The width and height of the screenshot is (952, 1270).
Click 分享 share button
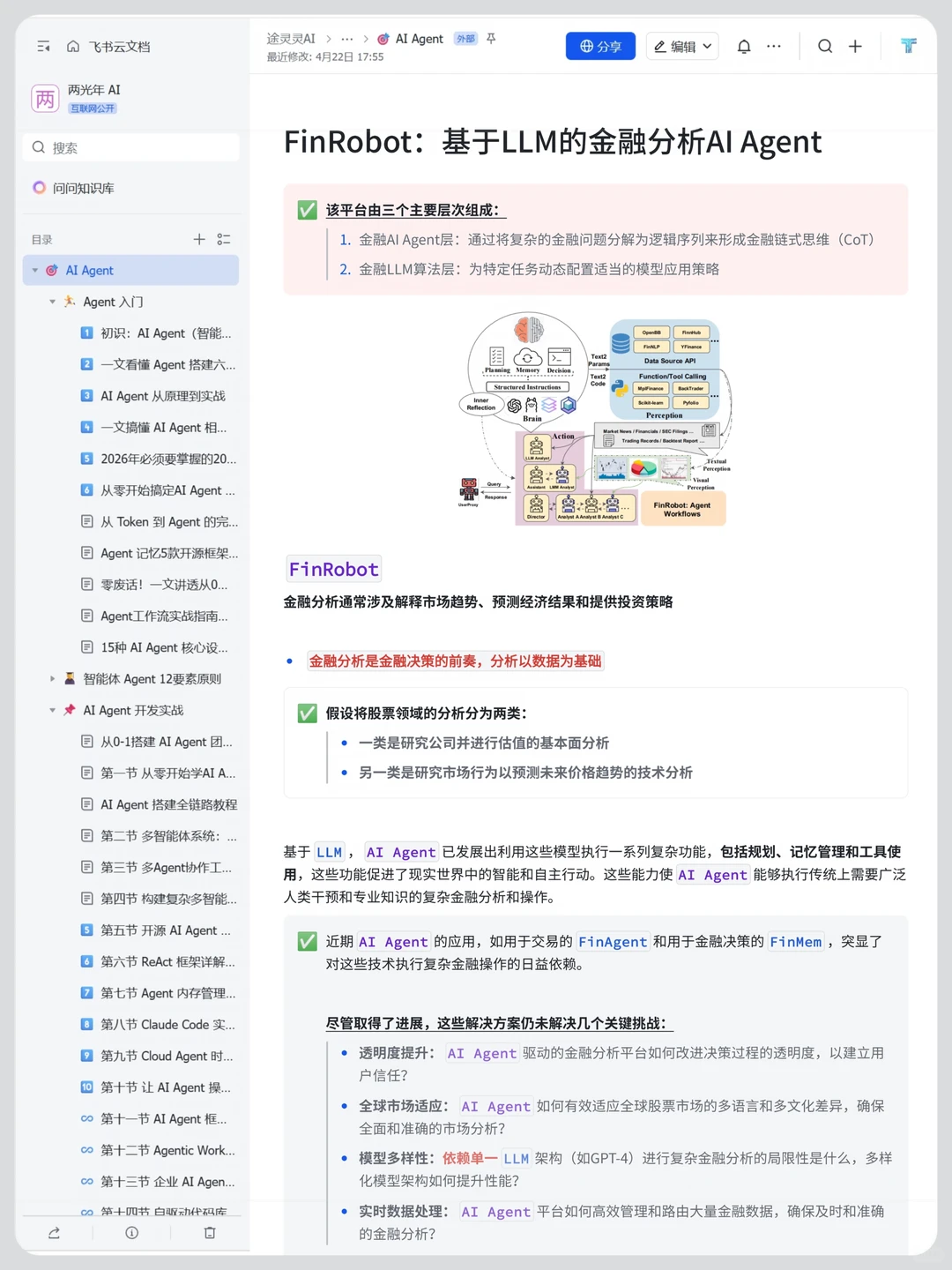tap(600, 47)
